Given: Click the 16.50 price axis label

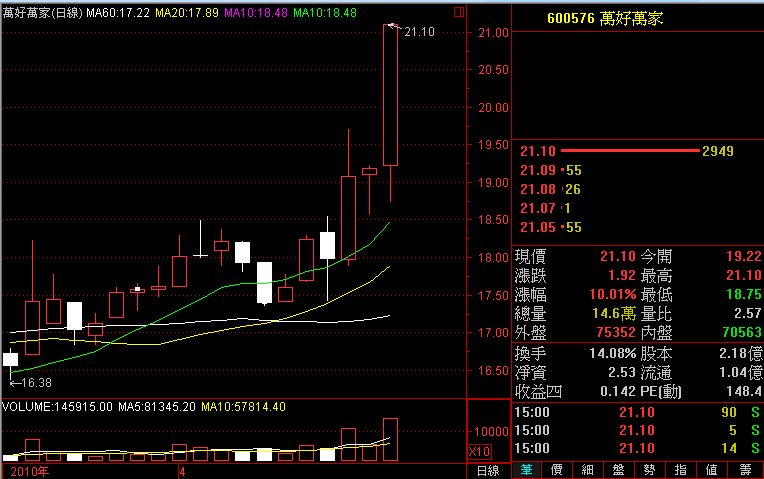Looking at the screenshot, I should click(494, 370).
